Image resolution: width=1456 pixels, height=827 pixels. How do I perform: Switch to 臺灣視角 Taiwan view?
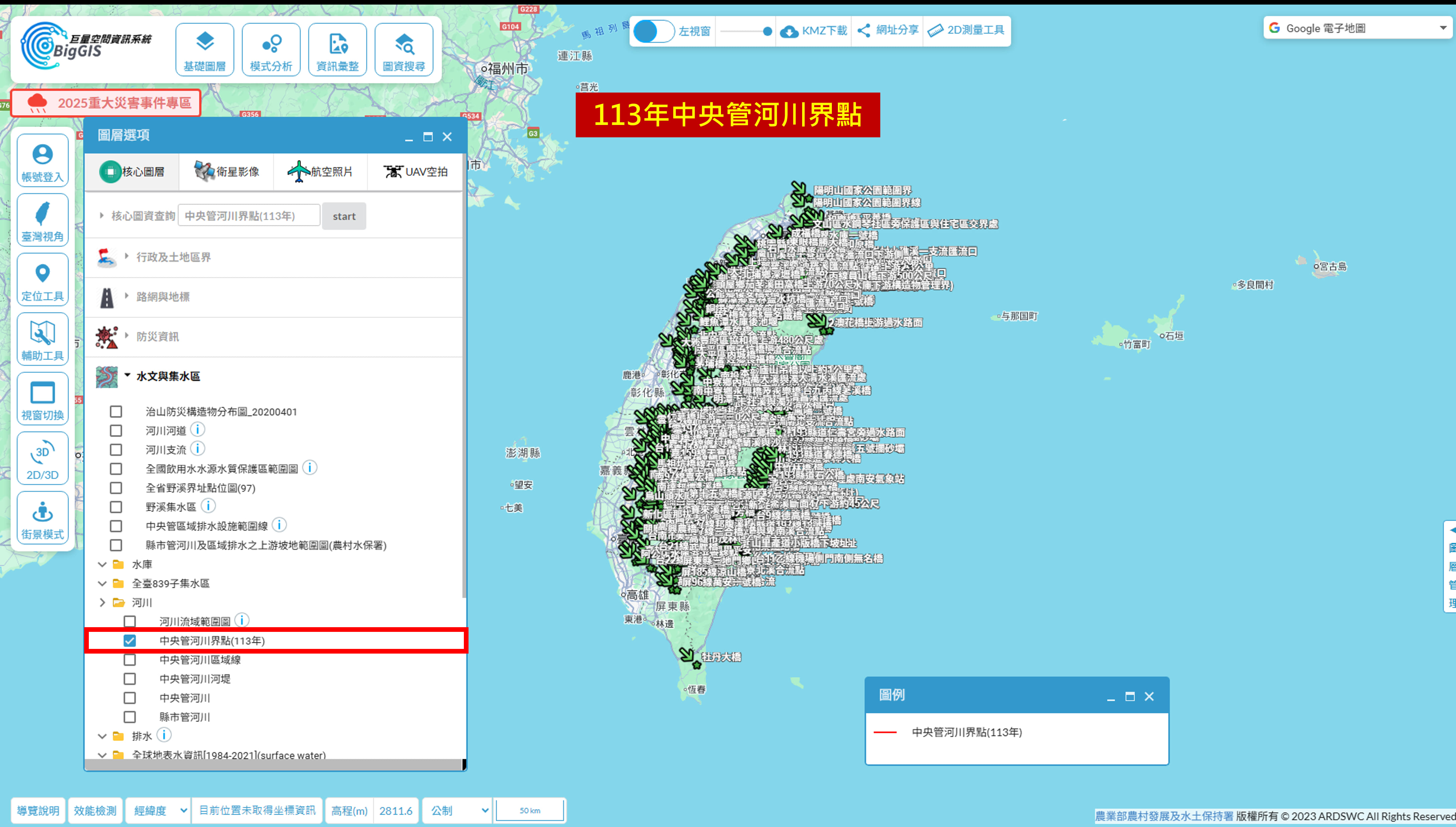(x=42, y=221)
